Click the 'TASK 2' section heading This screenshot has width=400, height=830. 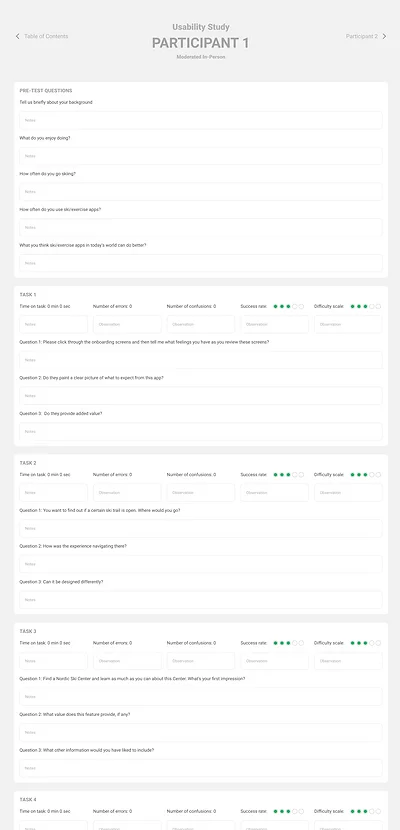28,463
